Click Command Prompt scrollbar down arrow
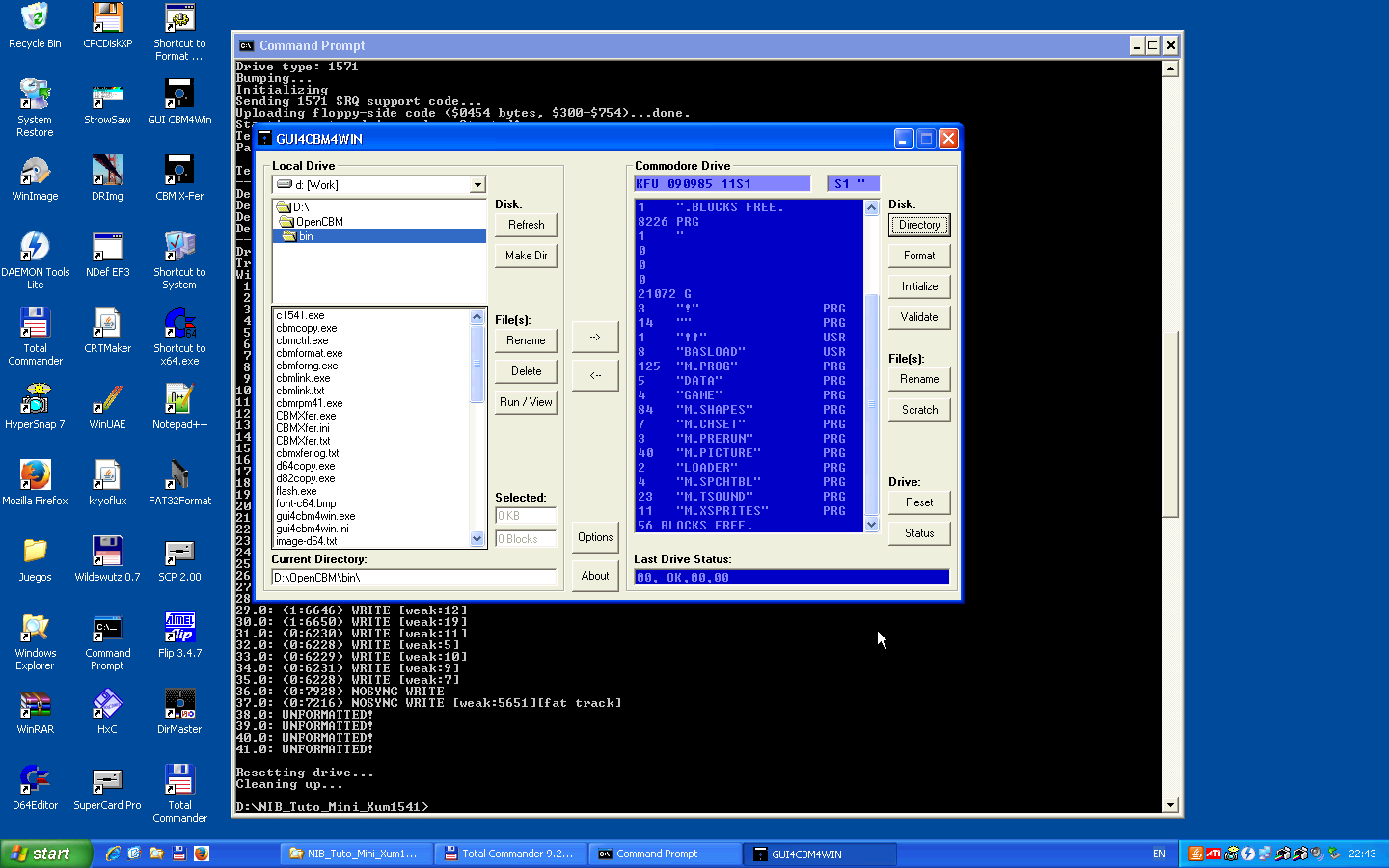 point(1170,805)
